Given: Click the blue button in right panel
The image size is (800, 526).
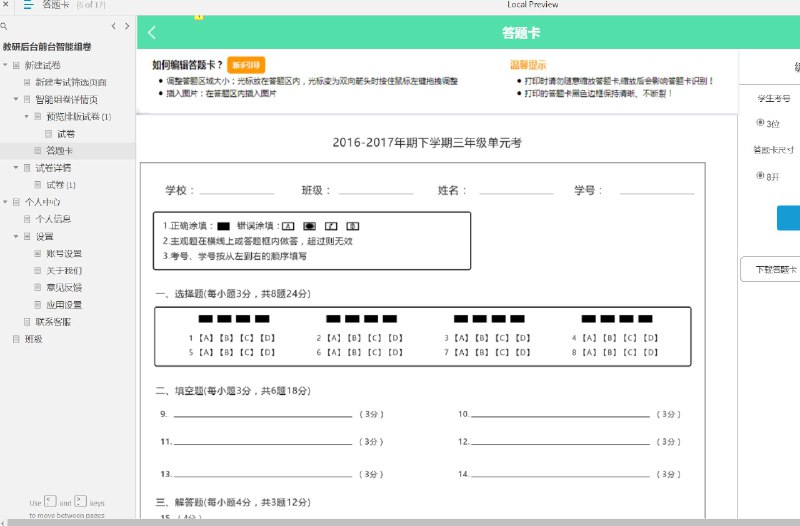Looking at the screenshot, I should 788,218.
